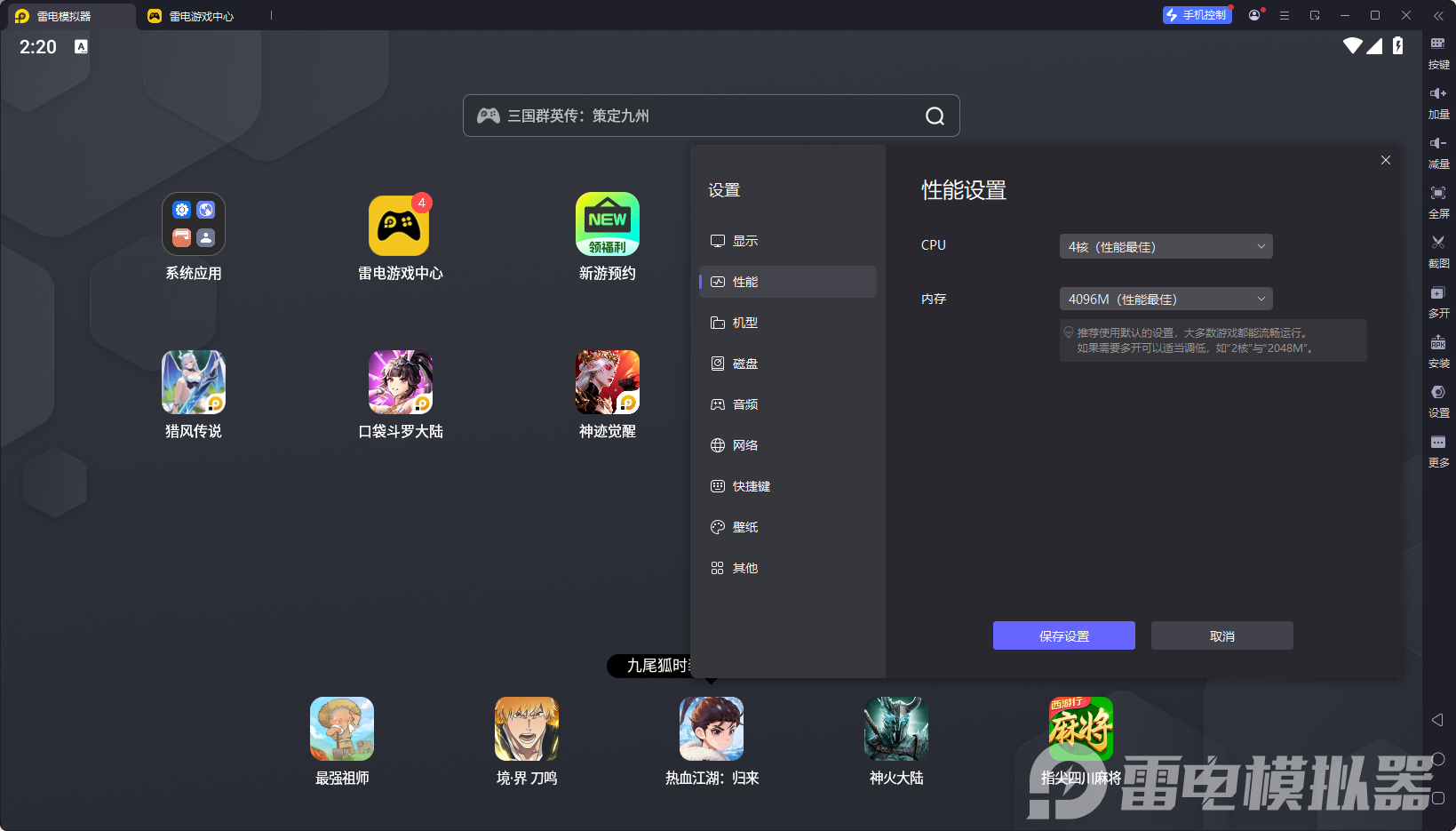
Task: Open the 最强祖师 game icon
Action: pyautogui.click(x=342, y=729)
